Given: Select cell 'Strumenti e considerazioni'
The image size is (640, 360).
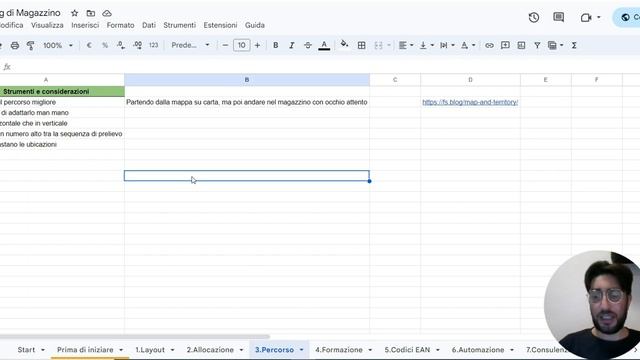Looking at the screenshot, I should [62, 91].
